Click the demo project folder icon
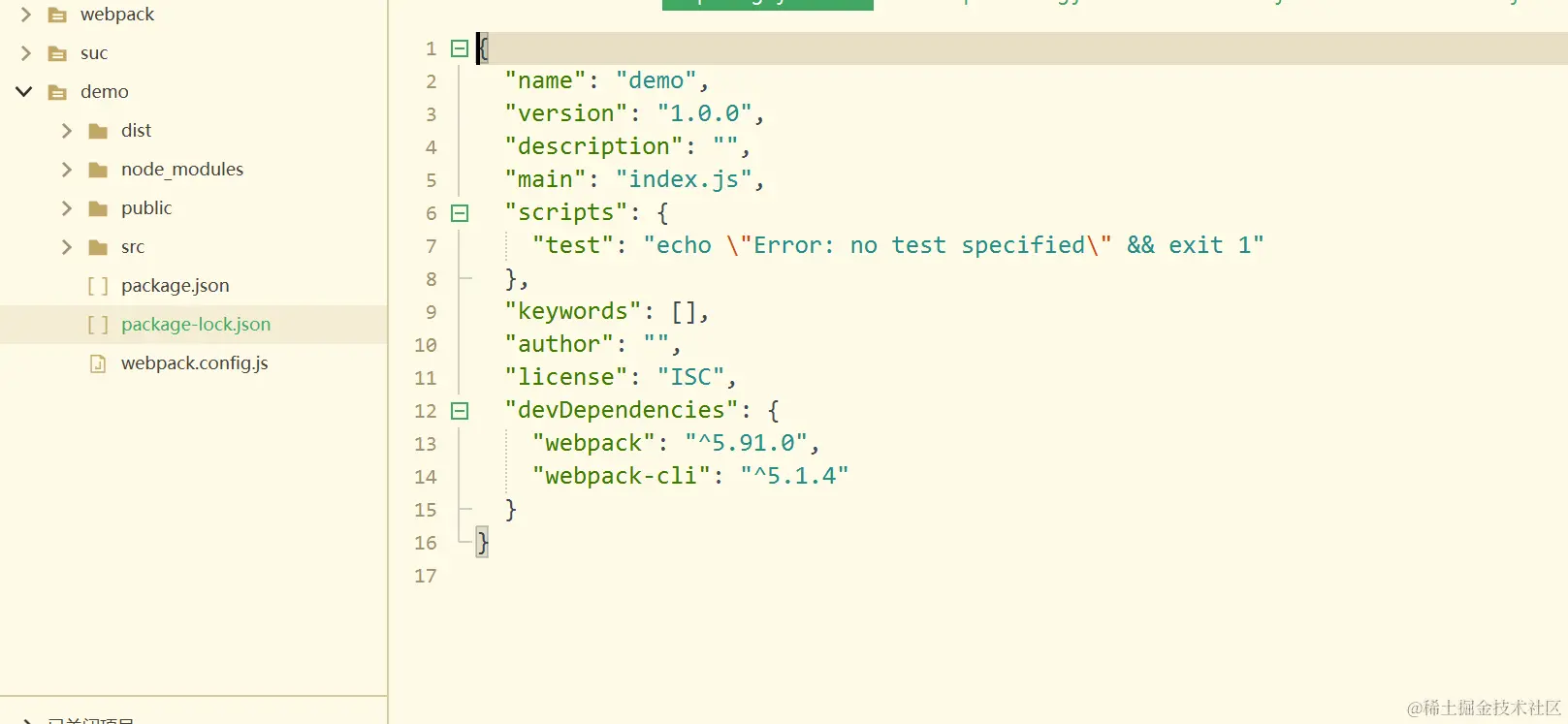1568x724 pixels. (57, 92)
